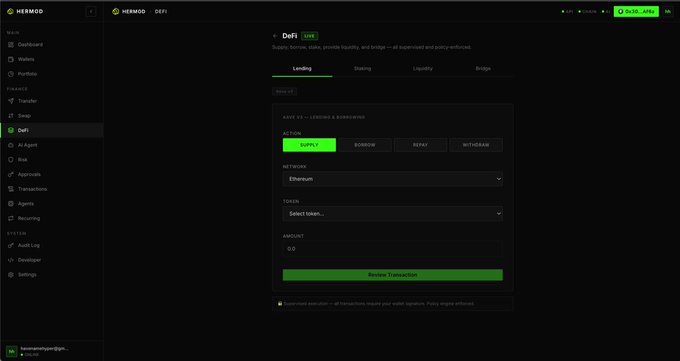Click the AI status indicator in top bar

click(x=606, y=12)
